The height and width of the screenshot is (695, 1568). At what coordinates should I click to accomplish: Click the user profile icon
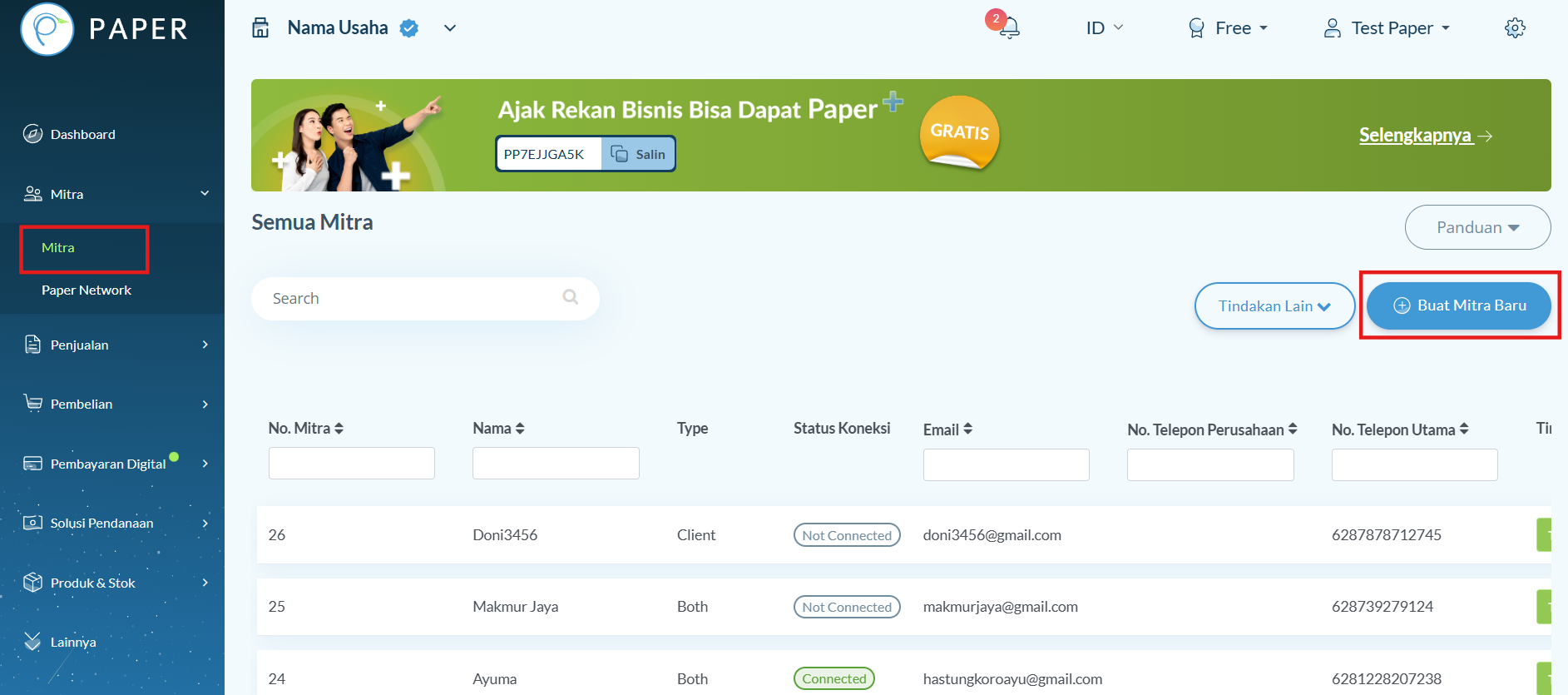[x=1332, y=28]
